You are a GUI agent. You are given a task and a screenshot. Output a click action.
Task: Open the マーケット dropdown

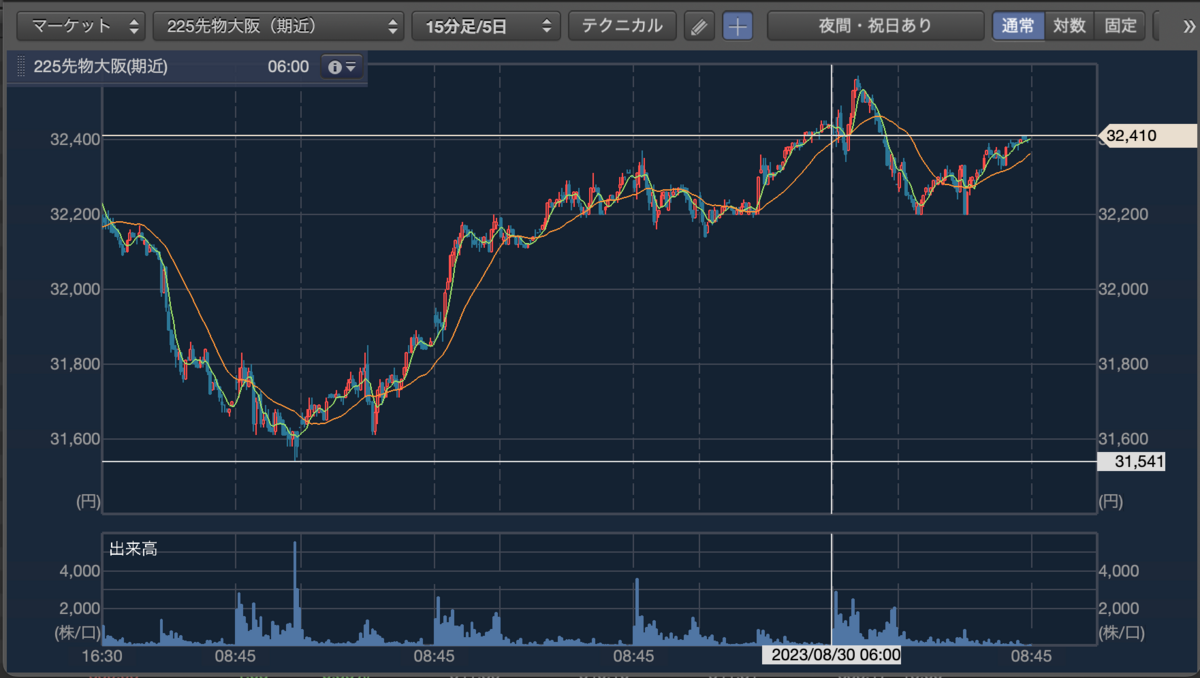[82, 26]
